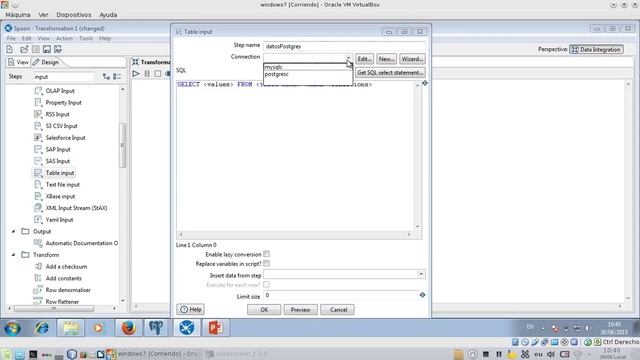
Task: Click the save as icon in Spoon toolbar
Action: [x=58, y=49]
